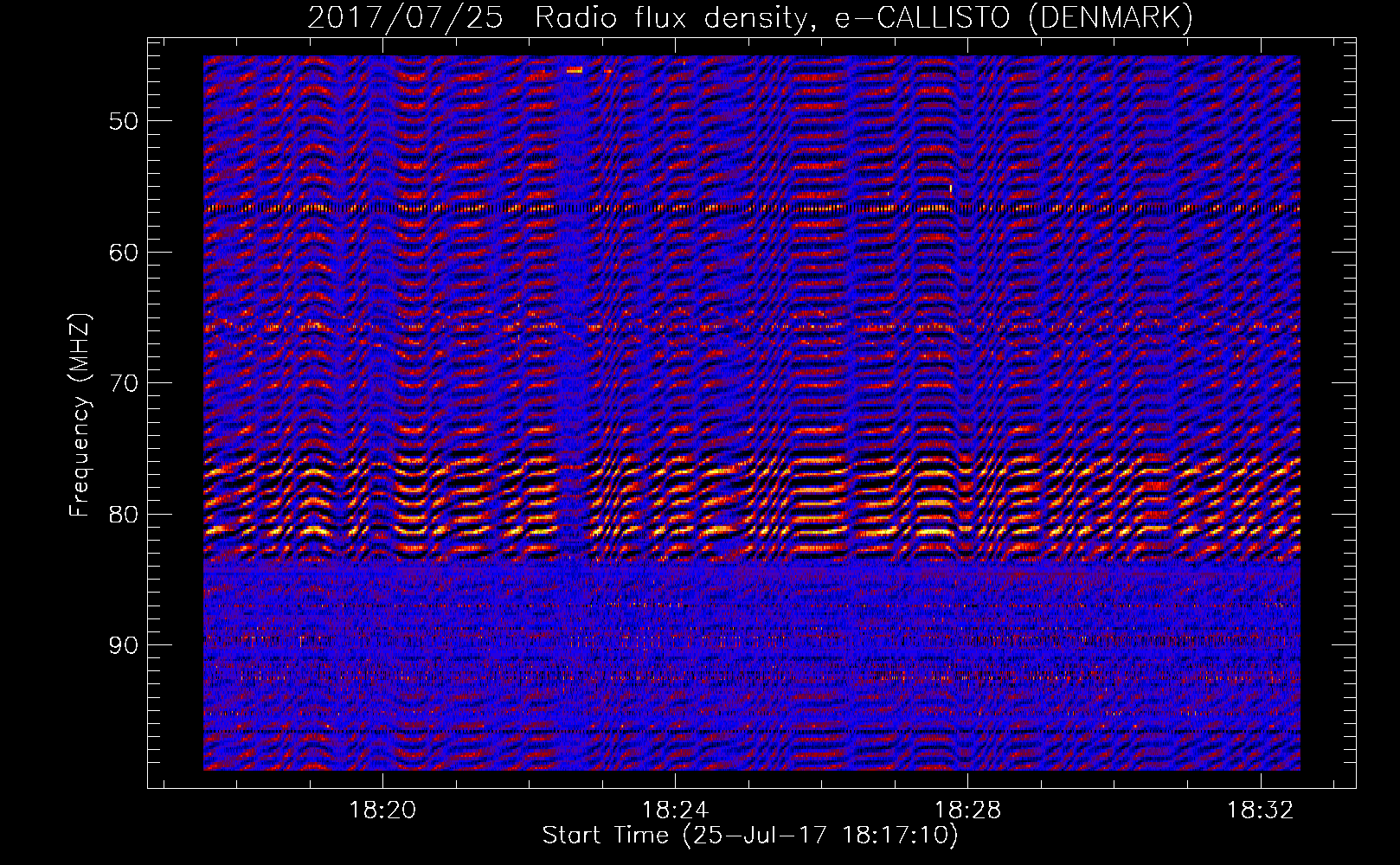Click the plot title '2017/07/25 Radio flux density'
The width and height of the screenshot is (1400, 865).
(750, 18)
